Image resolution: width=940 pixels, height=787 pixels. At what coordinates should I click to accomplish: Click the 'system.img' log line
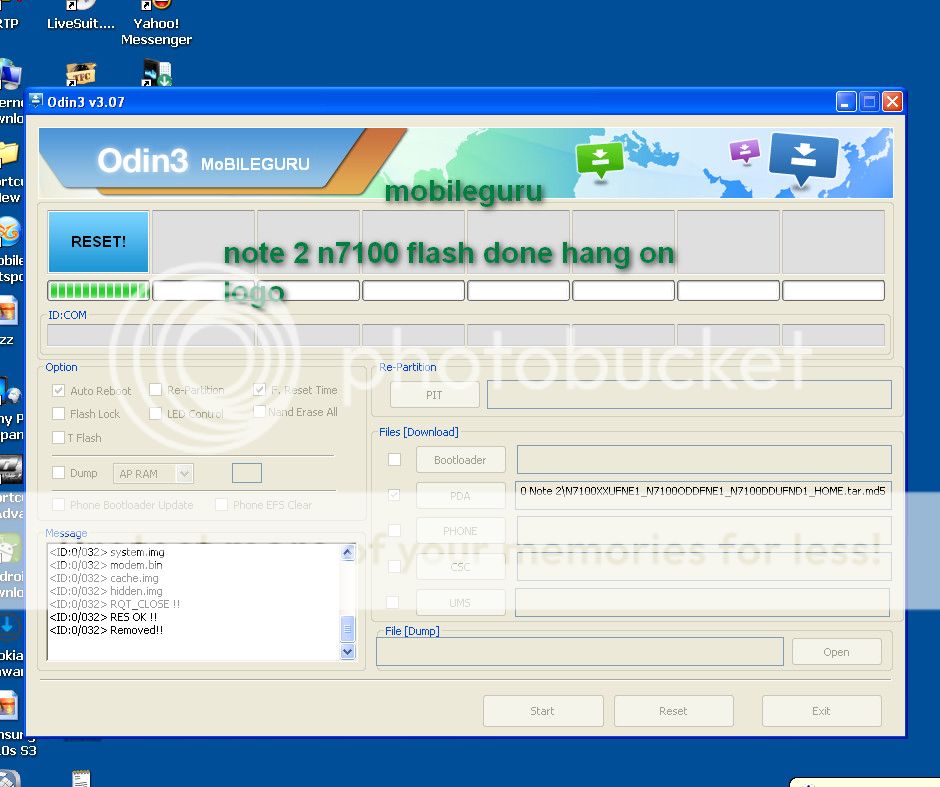(x=107, y=552)
